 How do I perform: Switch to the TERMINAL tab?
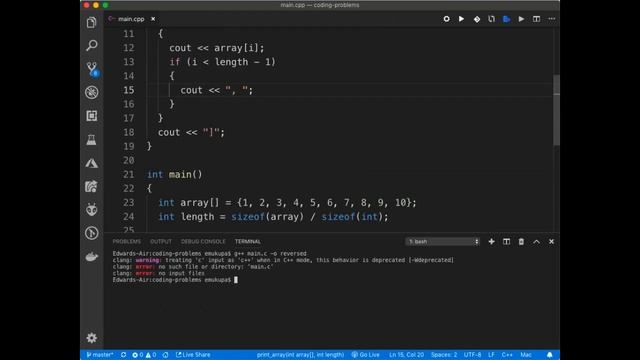tap(247, 242)
